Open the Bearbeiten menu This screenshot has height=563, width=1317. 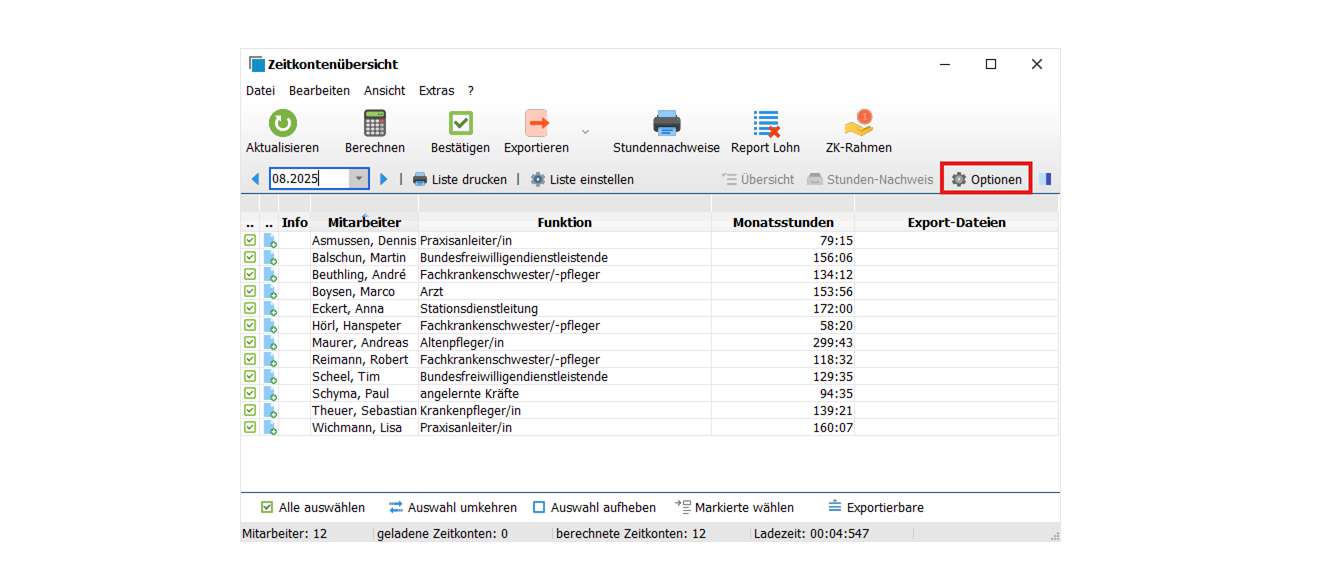tap(319, 90)
